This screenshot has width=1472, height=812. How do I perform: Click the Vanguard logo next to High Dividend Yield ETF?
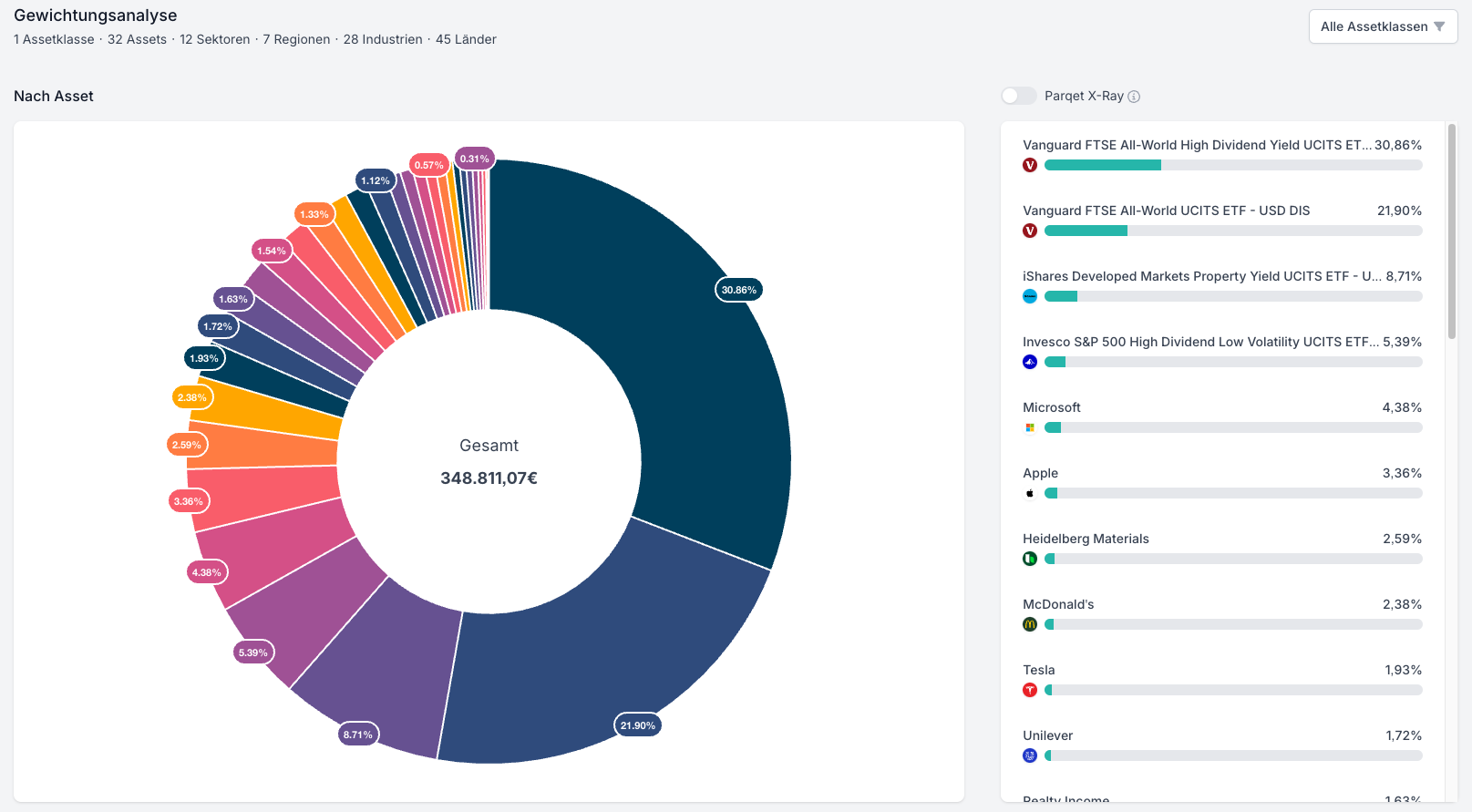1030,165
